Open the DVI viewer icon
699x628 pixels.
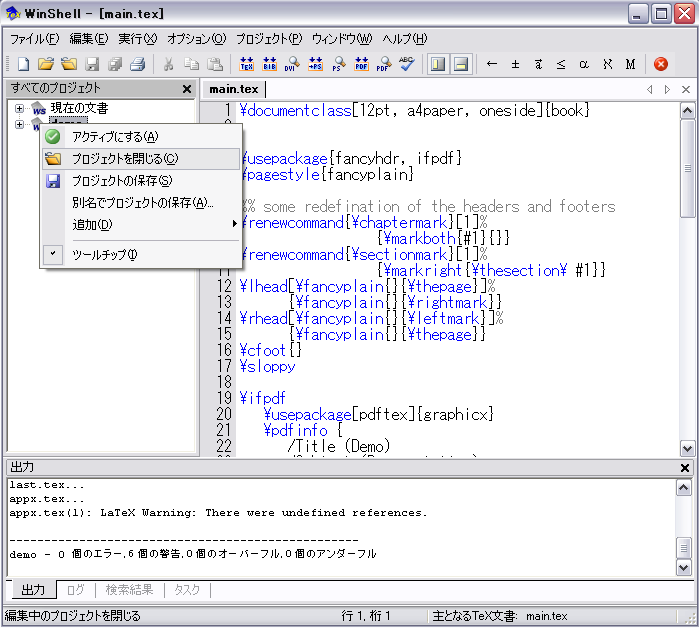pyautogui.click(x=292, y=64)
